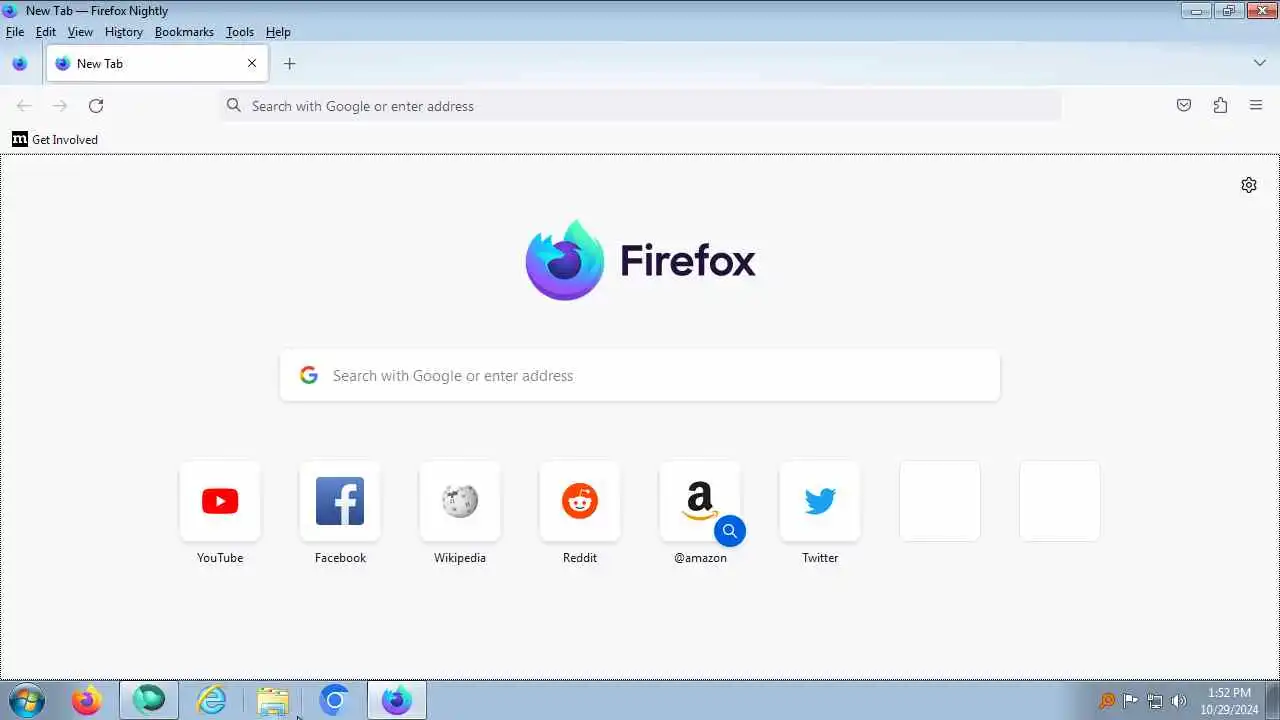Open Action Center flag tray icon
The width and height of the screenshot is (1280, 720).
pos(1131,701)
